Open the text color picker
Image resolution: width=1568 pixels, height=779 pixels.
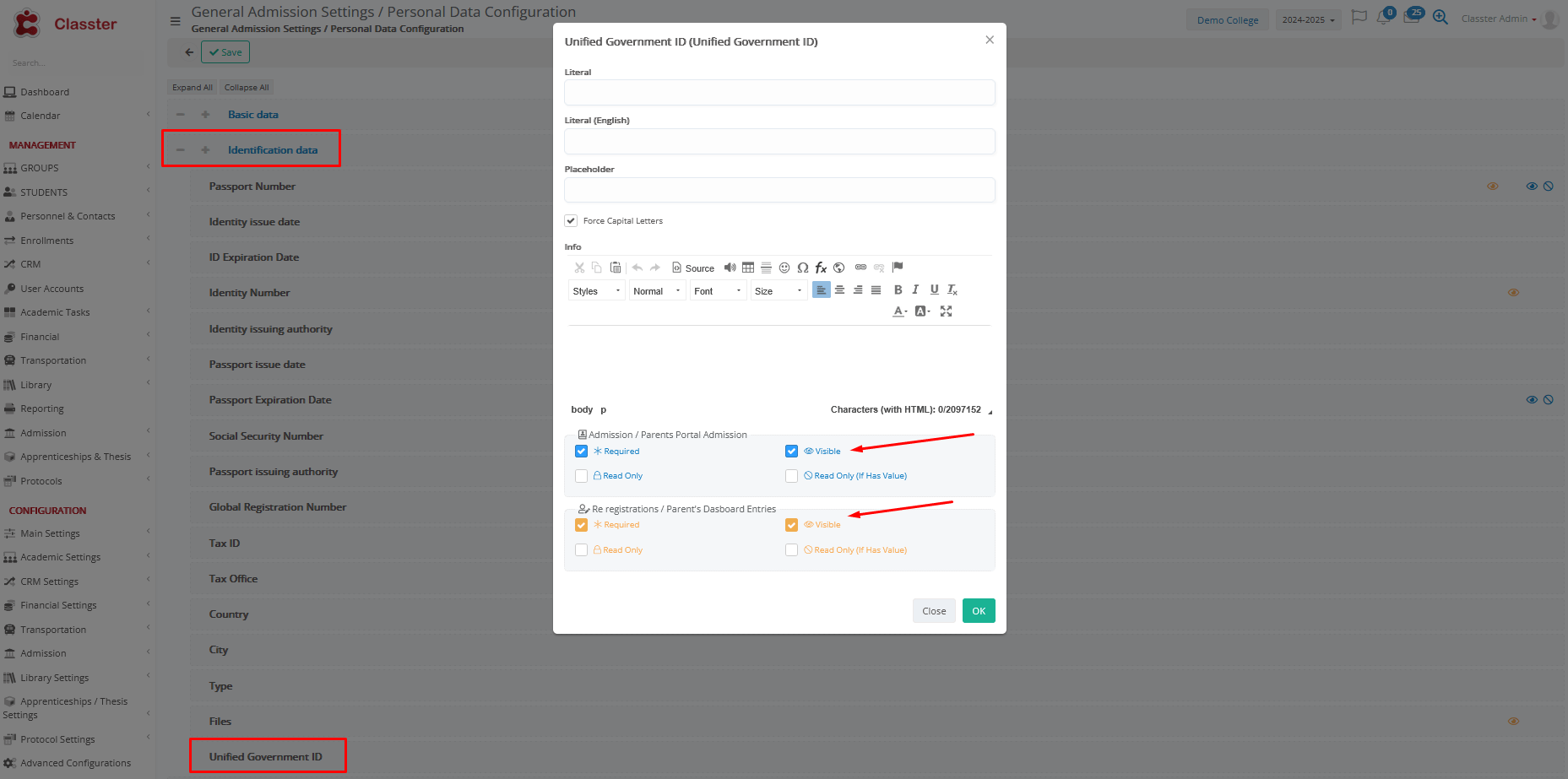point(900,311)
